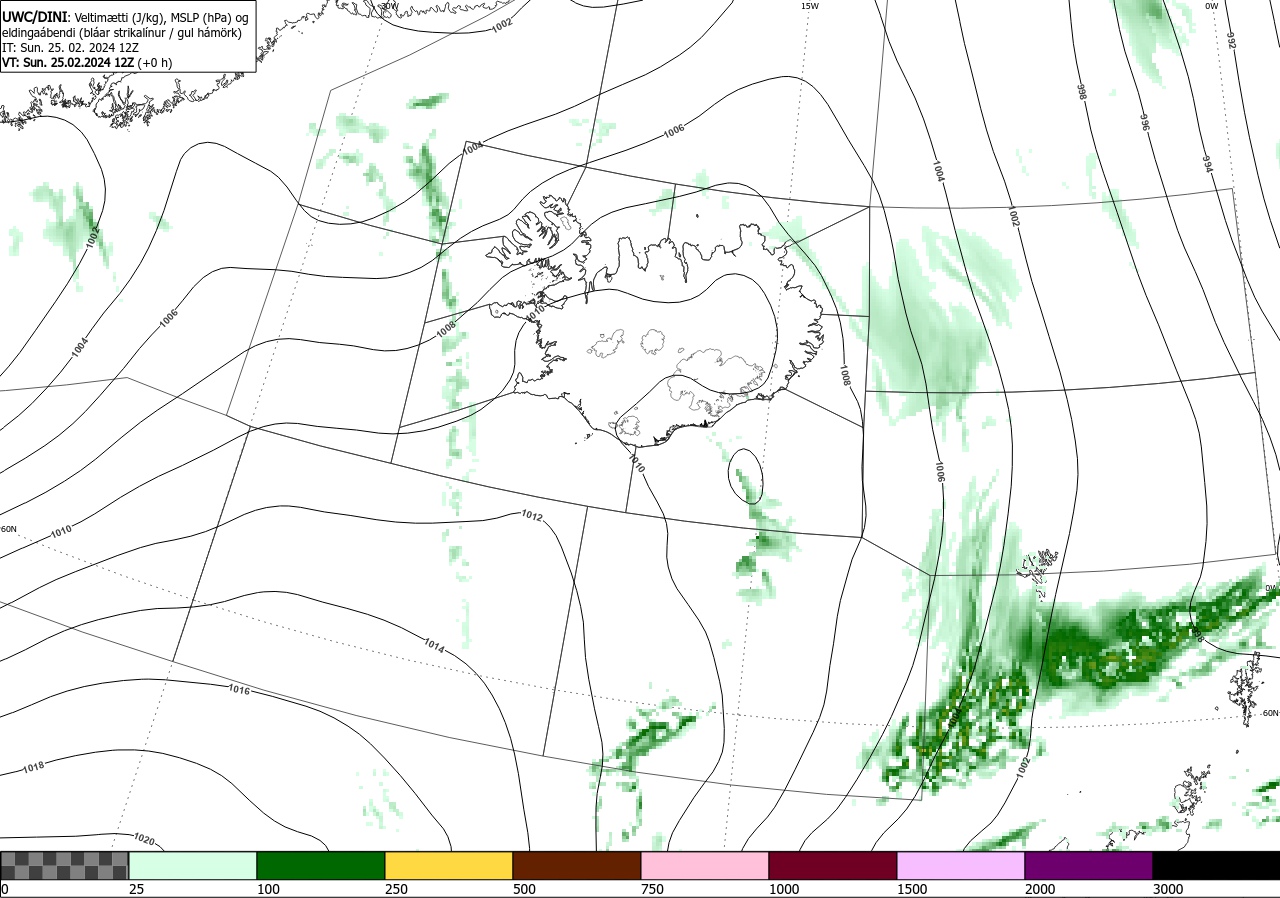Click the legend scale value 2000

click(x=1041, y=889)
